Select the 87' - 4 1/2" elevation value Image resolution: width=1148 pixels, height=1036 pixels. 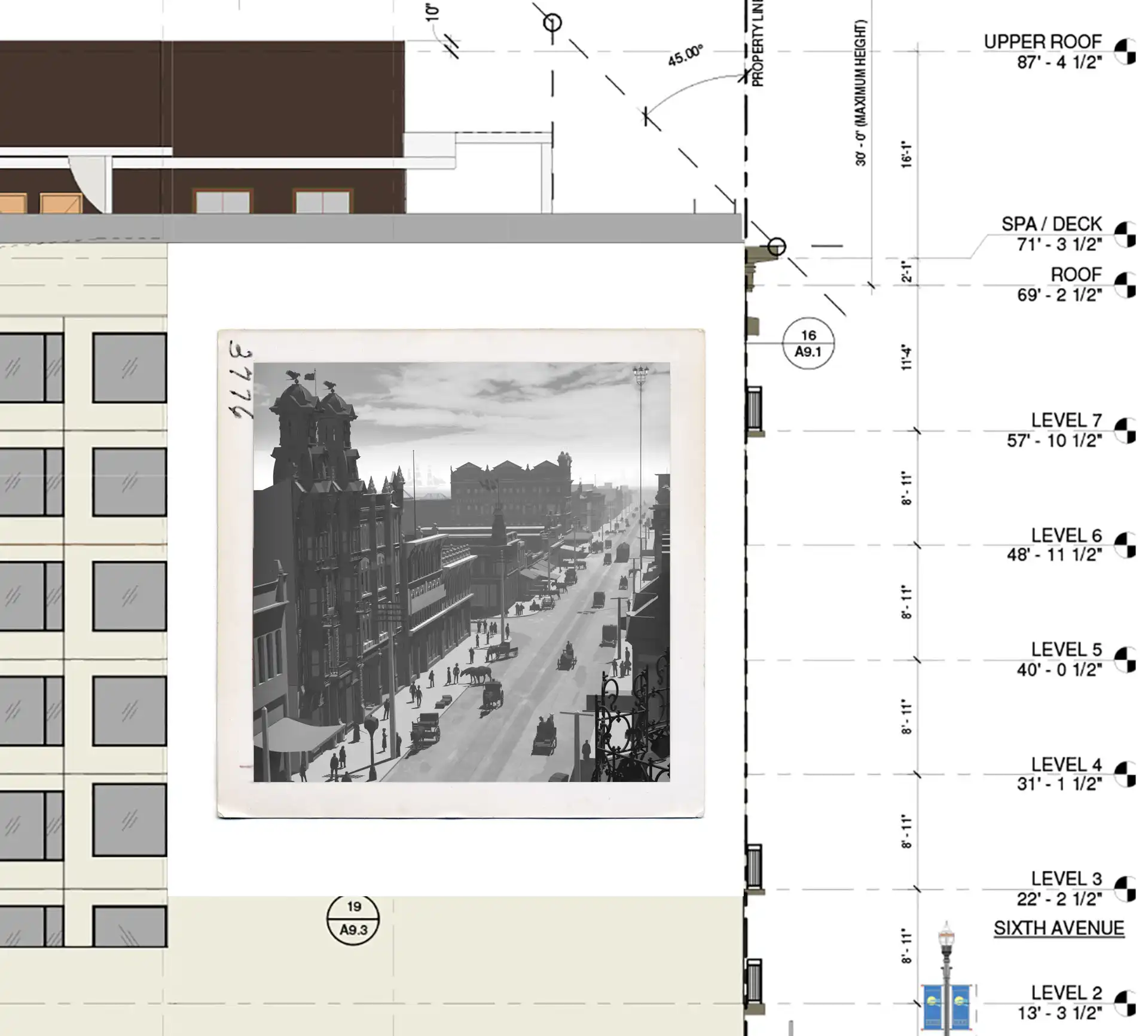point(1060,62)
